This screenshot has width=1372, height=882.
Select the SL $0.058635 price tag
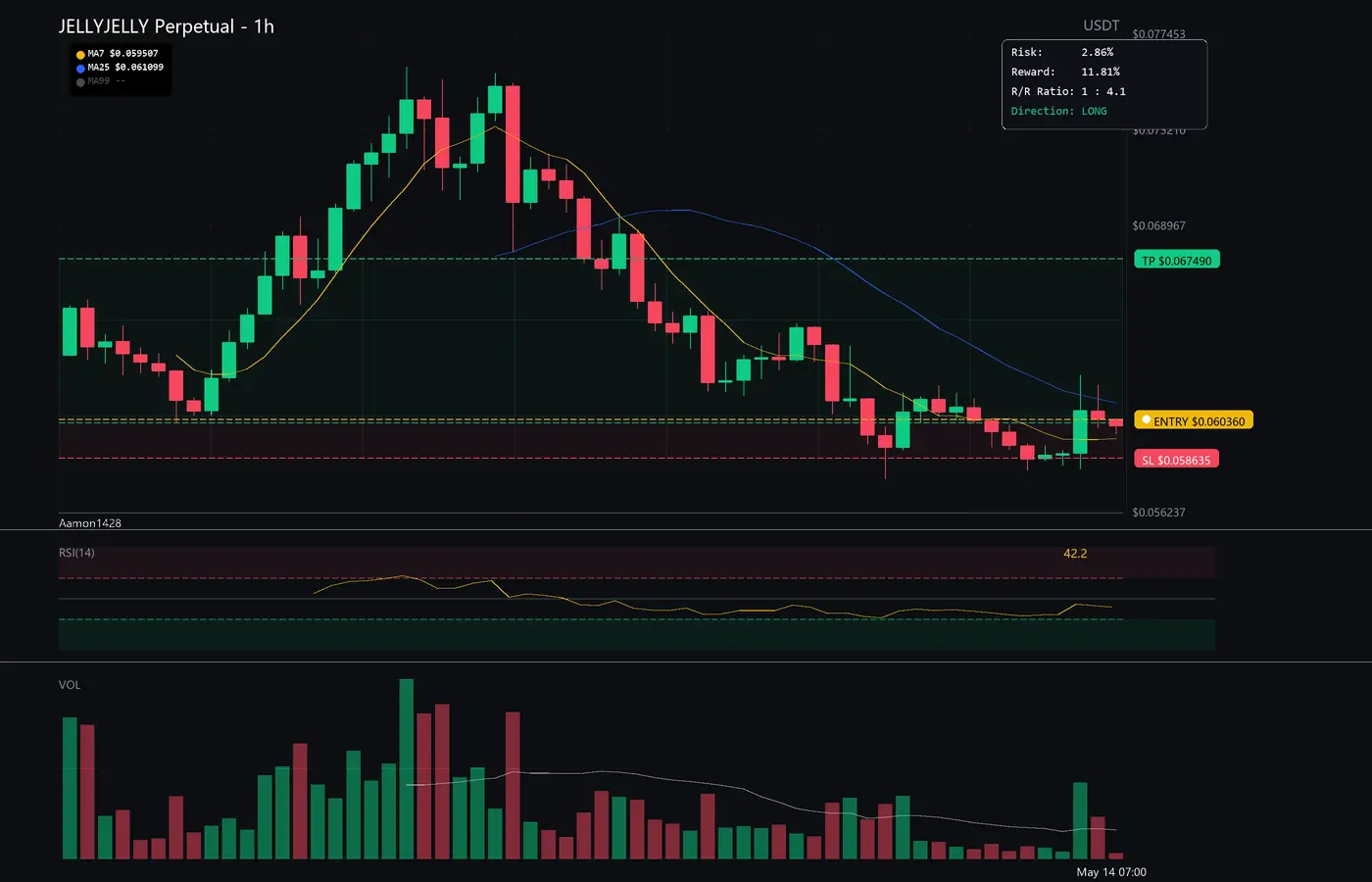point(1176,460)
